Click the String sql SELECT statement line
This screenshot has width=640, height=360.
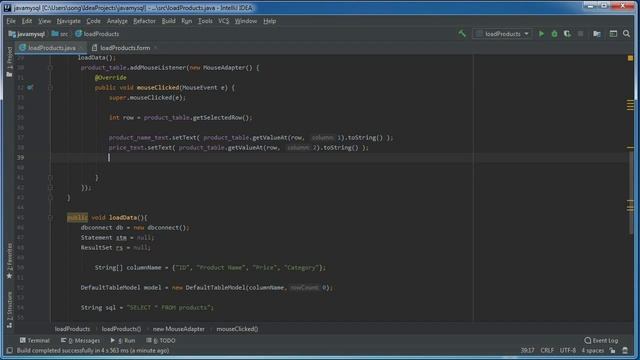pyautogui.click(x=147, y=308)
